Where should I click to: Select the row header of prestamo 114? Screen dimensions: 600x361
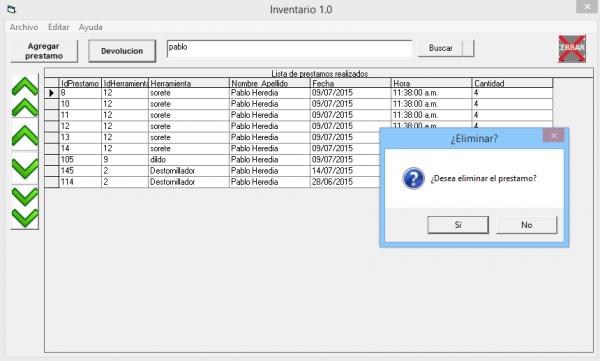(x=52, y=182)
